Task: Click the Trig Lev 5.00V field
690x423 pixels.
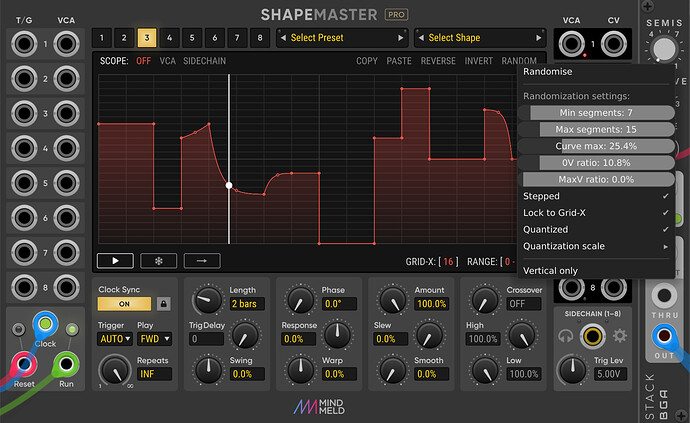Action: pyautogui.click(x=610, y=374)
